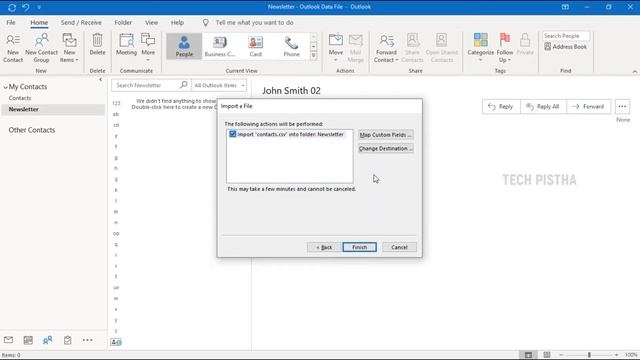Jump to contacts index letter ab

[116, 114]
